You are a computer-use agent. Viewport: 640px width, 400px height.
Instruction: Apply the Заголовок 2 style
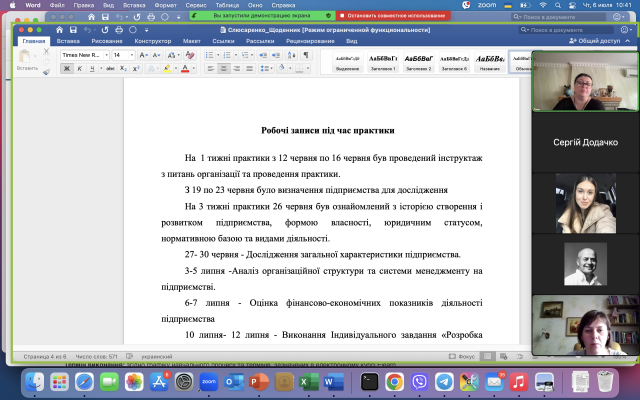tap(418, 62)
